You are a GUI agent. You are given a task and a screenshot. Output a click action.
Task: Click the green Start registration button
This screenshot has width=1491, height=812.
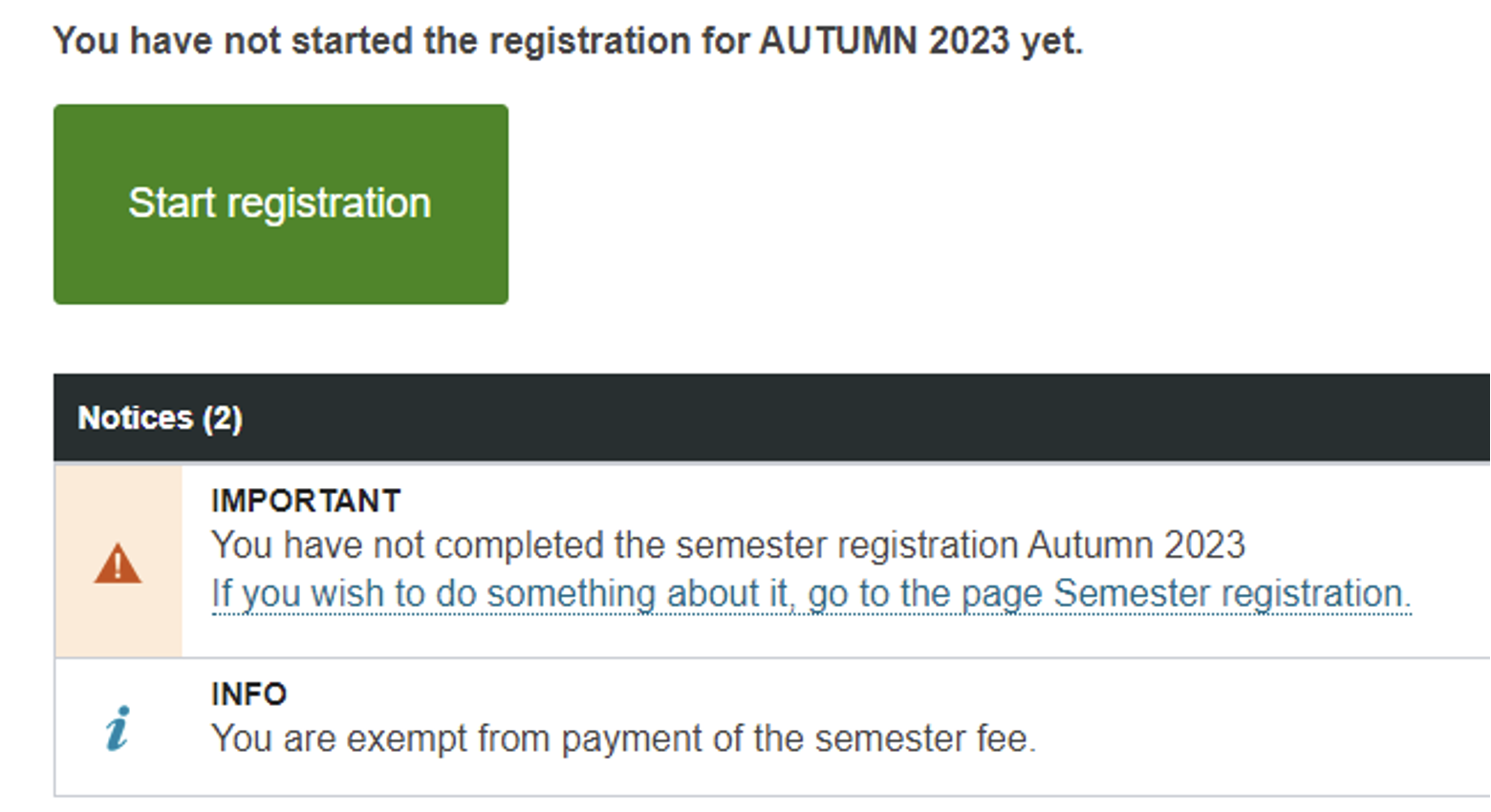click(x=280, y=204)
